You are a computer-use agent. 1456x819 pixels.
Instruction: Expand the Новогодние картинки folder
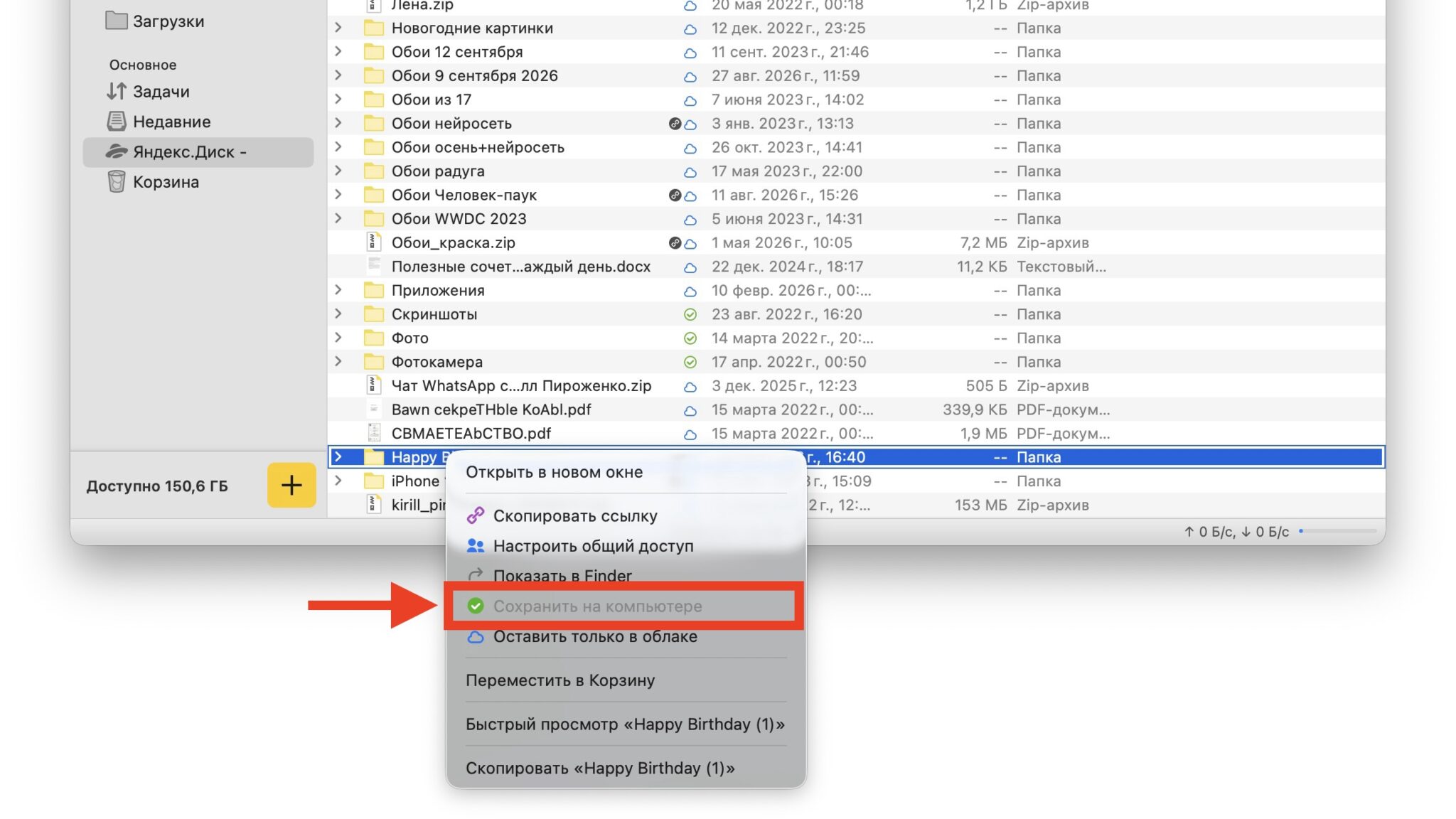(x=338, y=28)
